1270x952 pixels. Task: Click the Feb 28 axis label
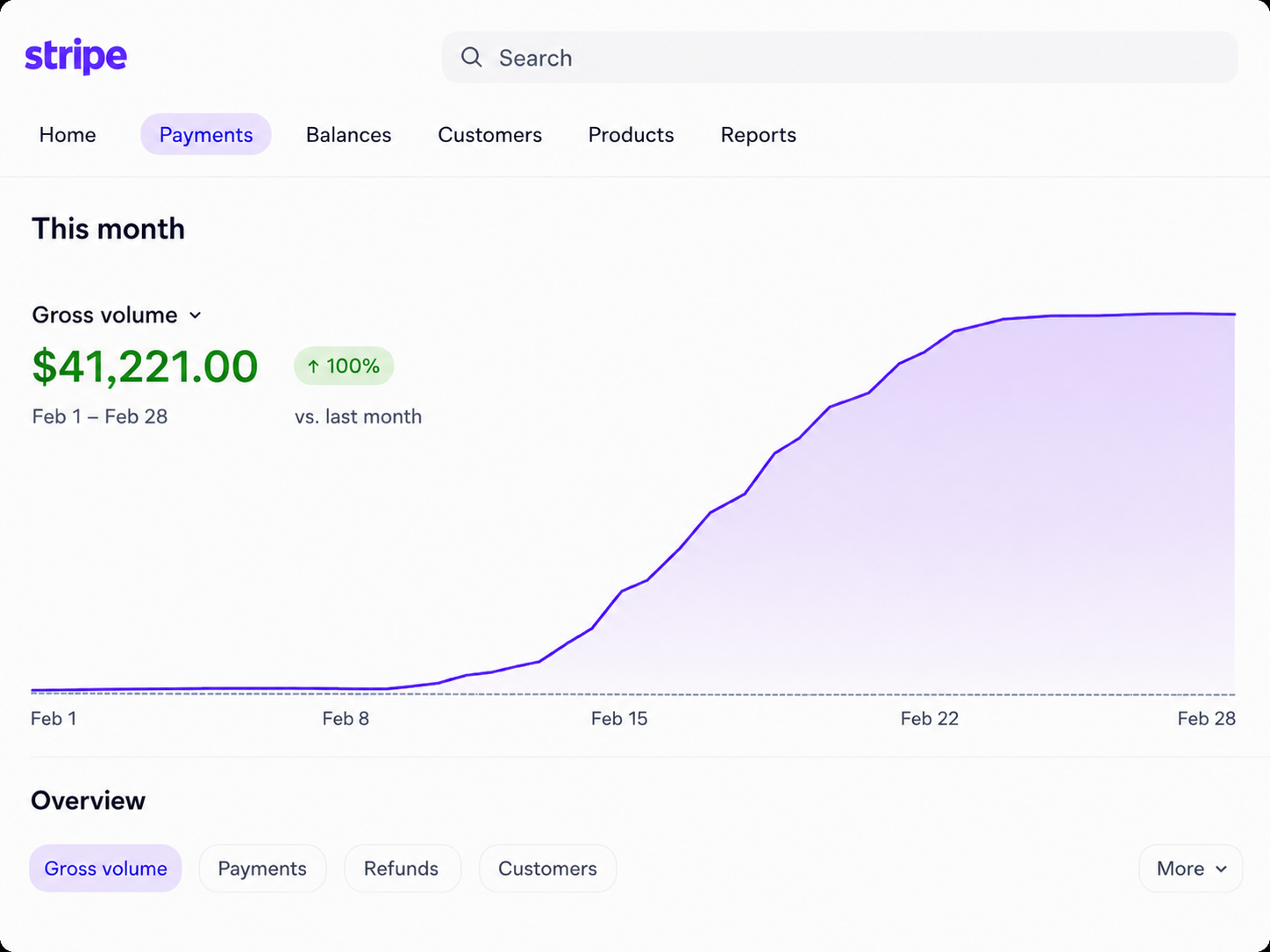coord(1206,719)
